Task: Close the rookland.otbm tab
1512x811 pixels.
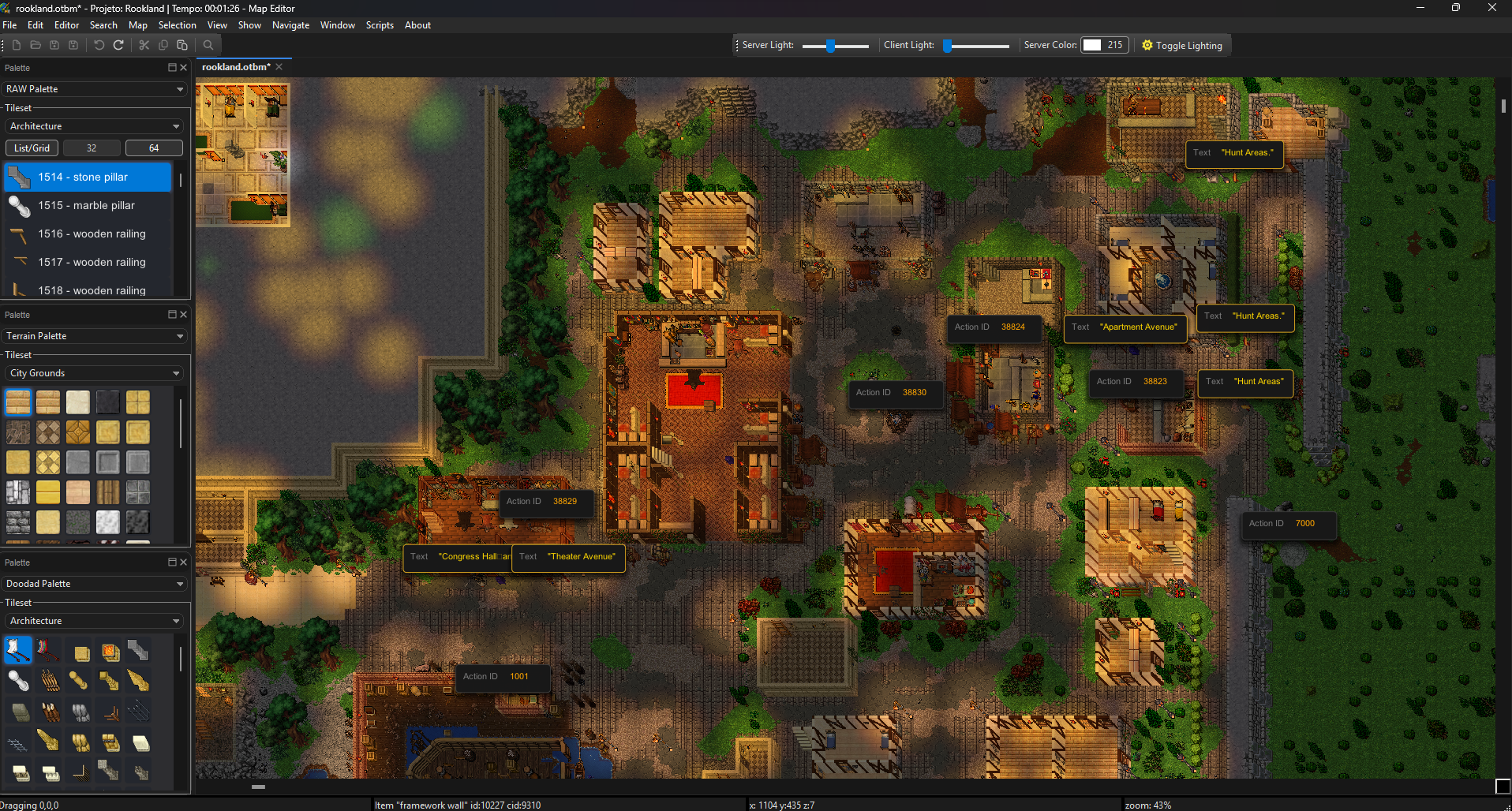Action: pyautogui.click(x=279, y=67)
